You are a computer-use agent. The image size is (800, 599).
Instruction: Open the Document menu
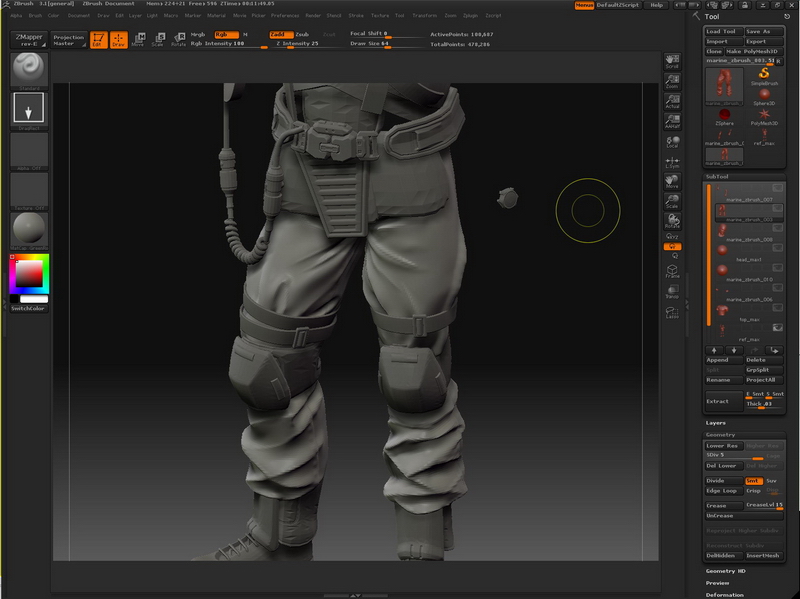tap(79, 15)
